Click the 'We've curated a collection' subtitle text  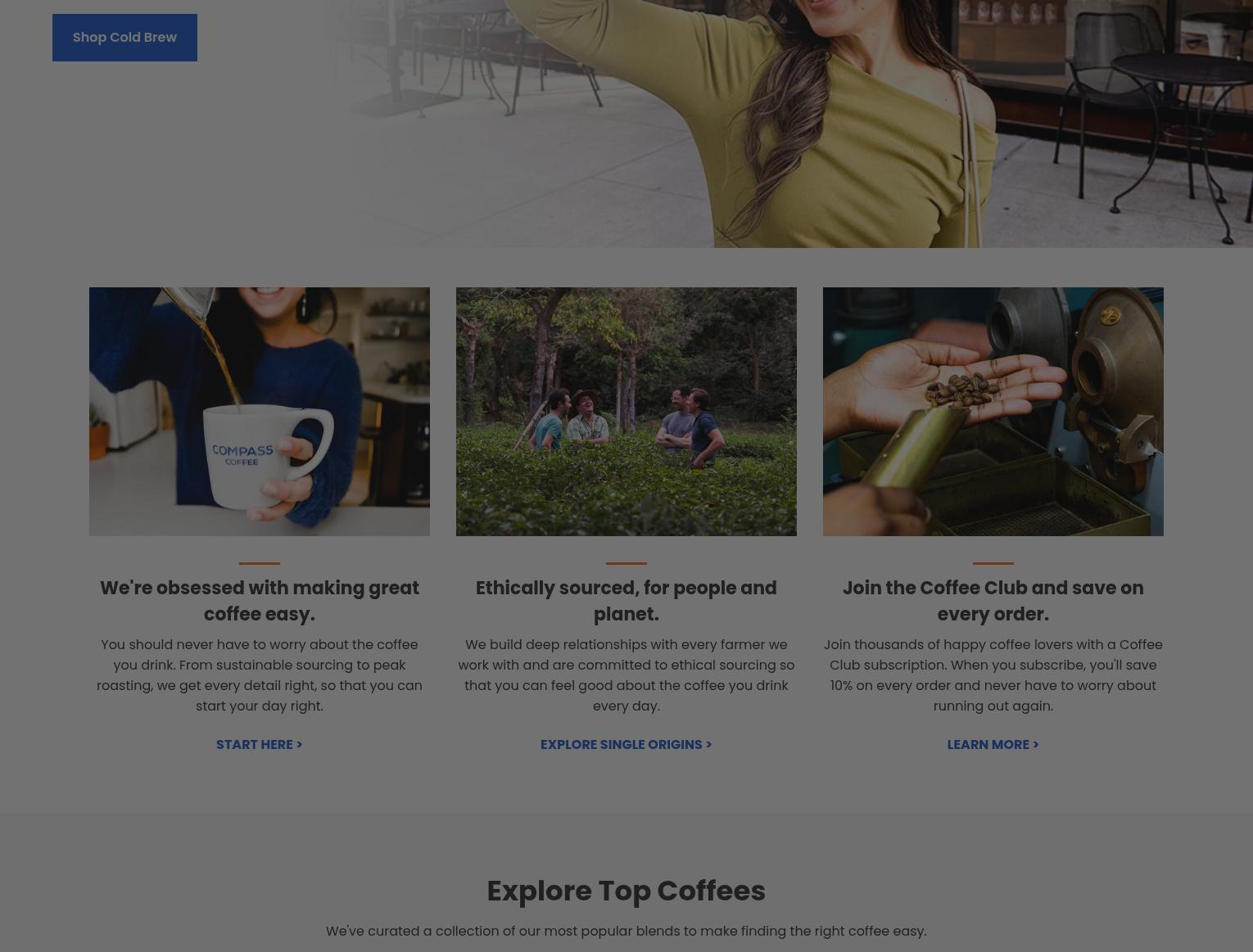pos(626,931)
